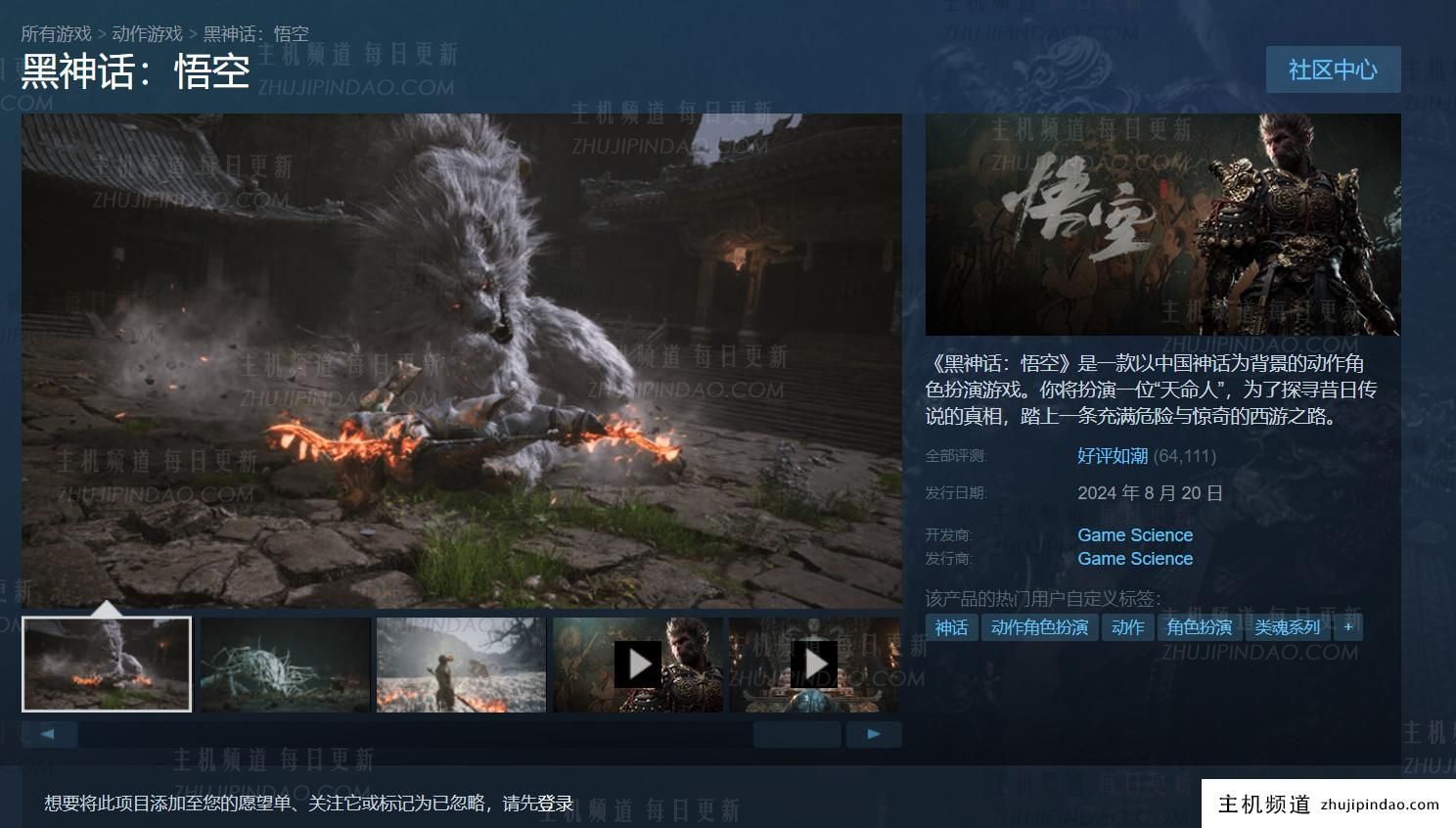This screenshot has height=828, width=1456.
Task: Click the 该产品的热门用户自定义标签 label
Action: [x=1043, y=598]
